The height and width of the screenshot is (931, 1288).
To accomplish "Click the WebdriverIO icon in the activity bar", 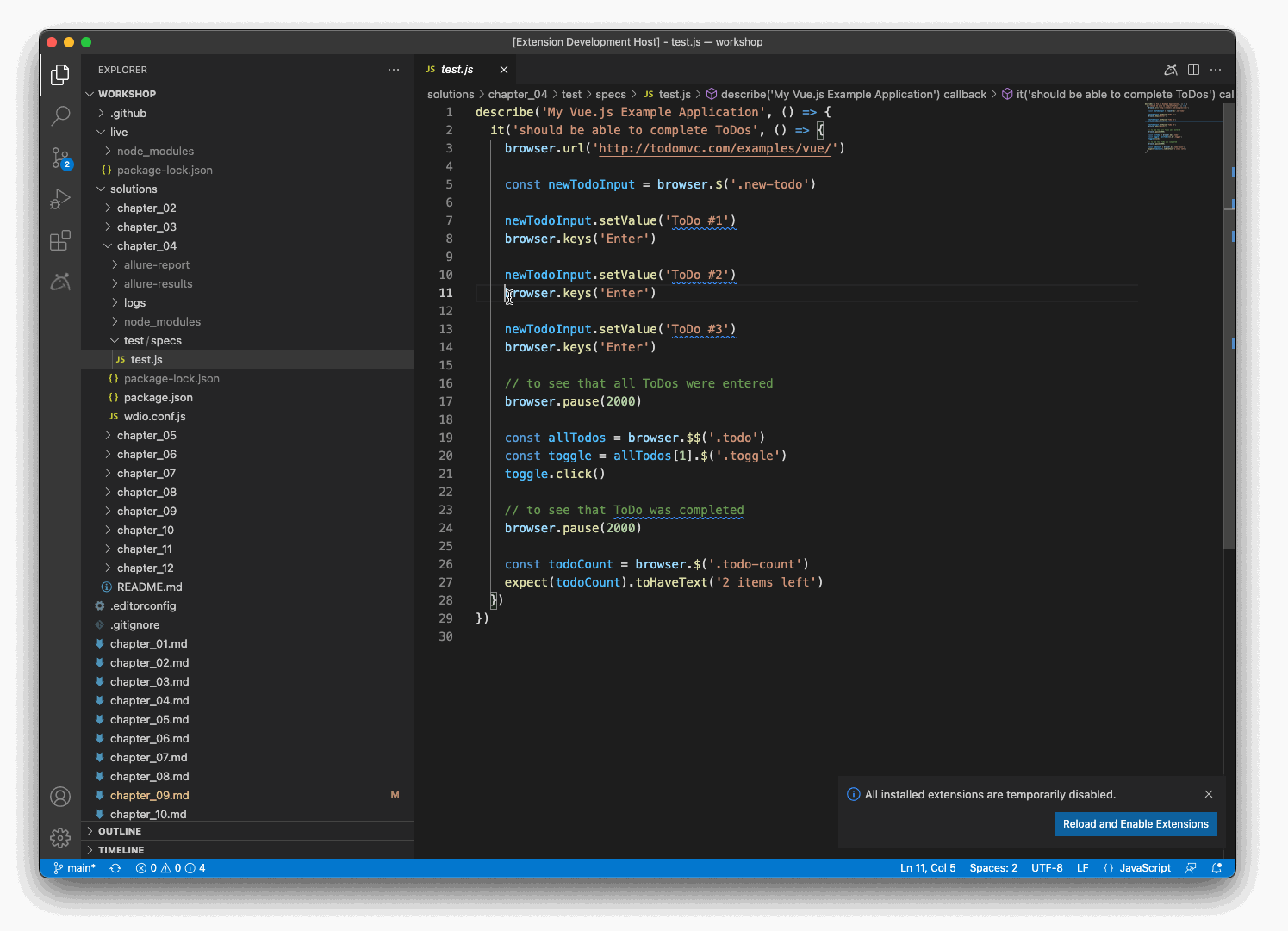I will (59, 282).
